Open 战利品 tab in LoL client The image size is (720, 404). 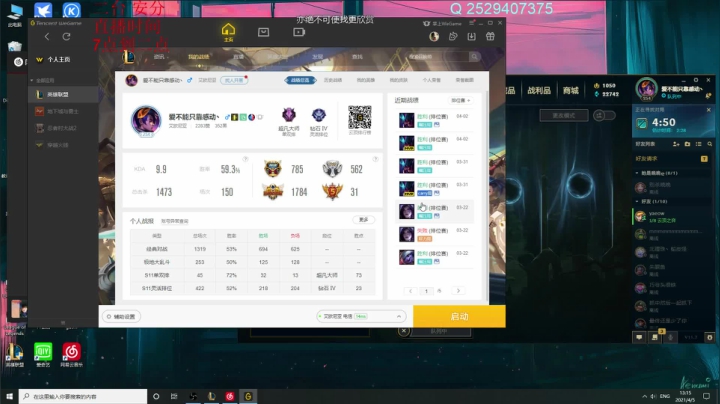[x=539, y=90]
